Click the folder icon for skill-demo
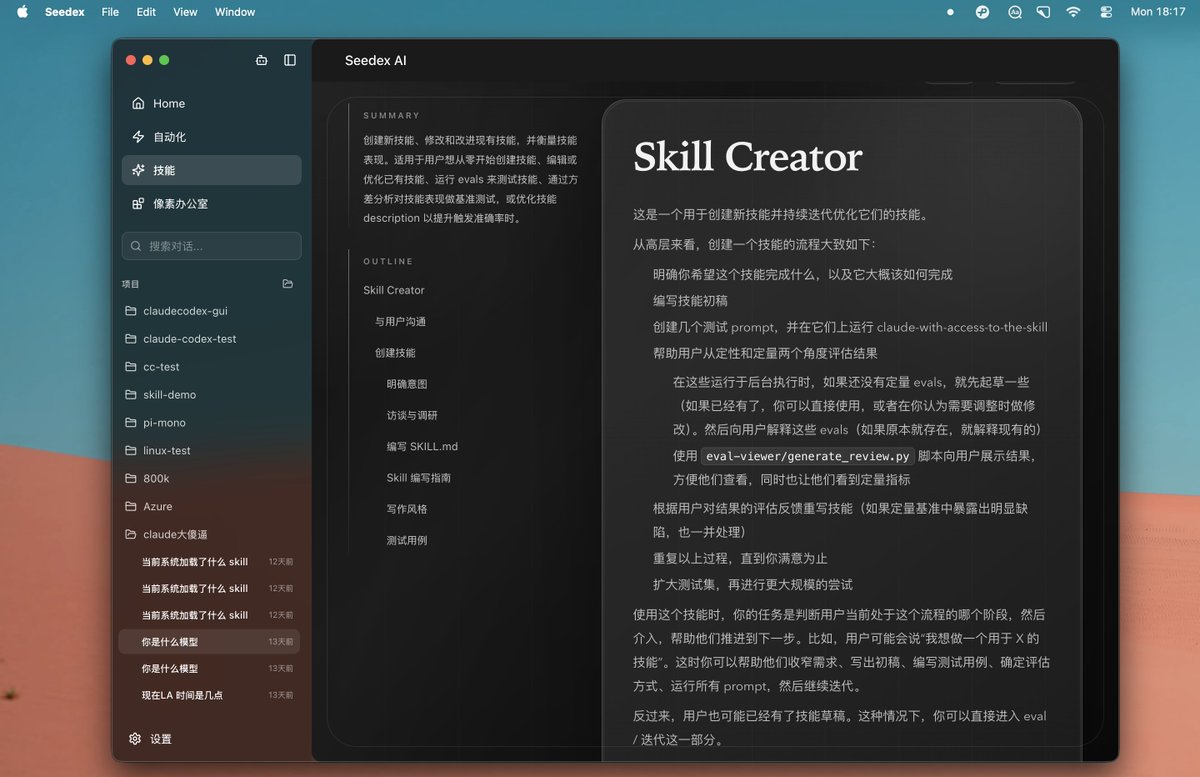This screenshot has height=777, width=1200. (x=131, y=395)
